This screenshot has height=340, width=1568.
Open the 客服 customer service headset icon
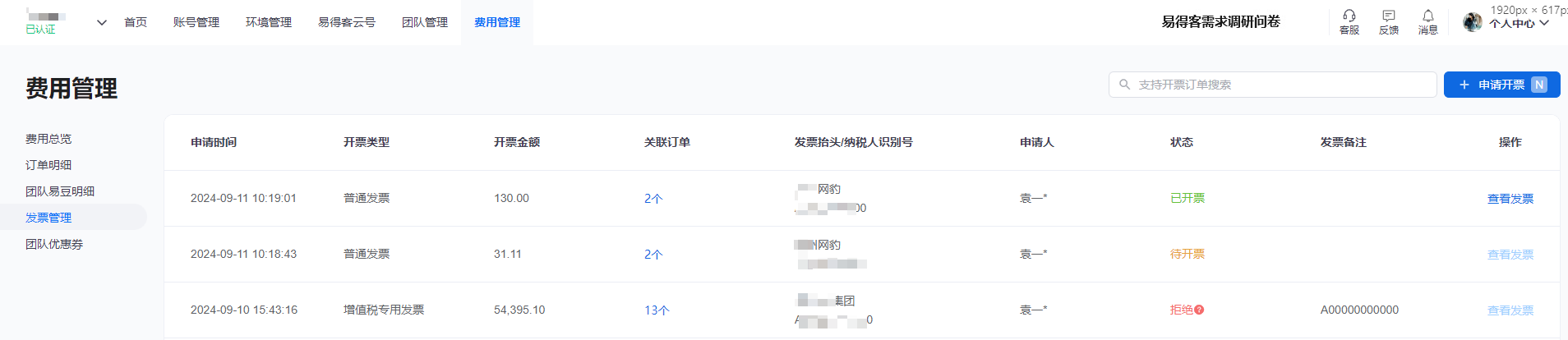(x=1349, y=16)
